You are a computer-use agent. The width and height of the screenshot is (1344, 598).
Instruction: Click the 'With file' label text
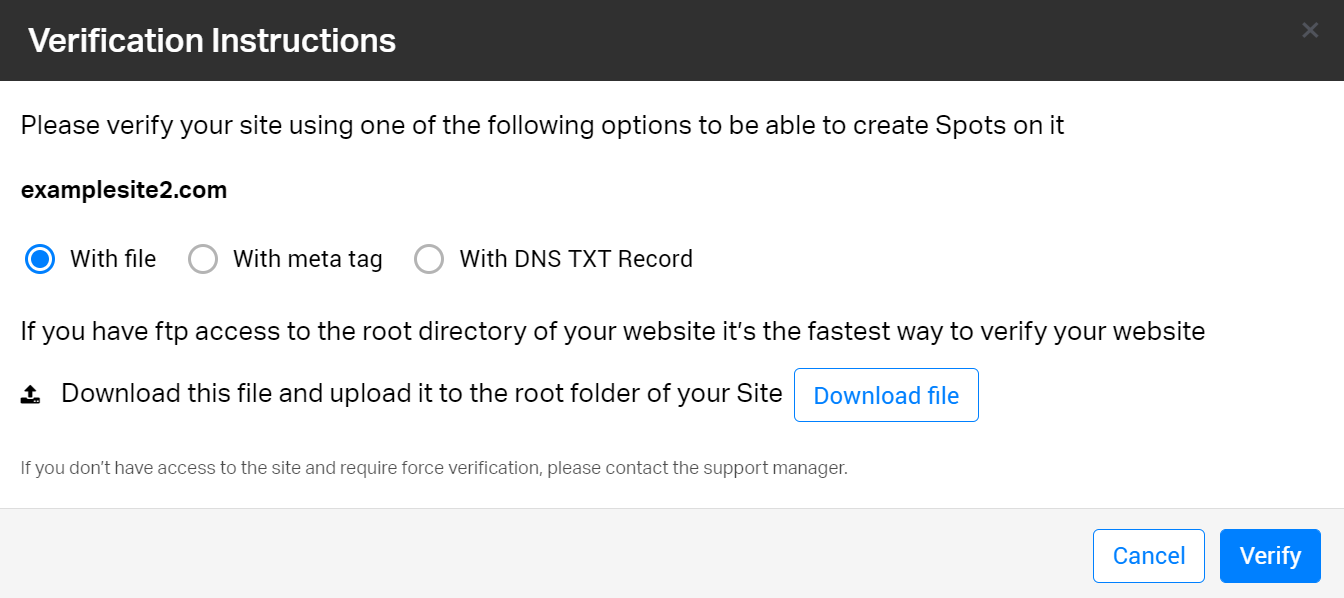(x=113, y=259)
